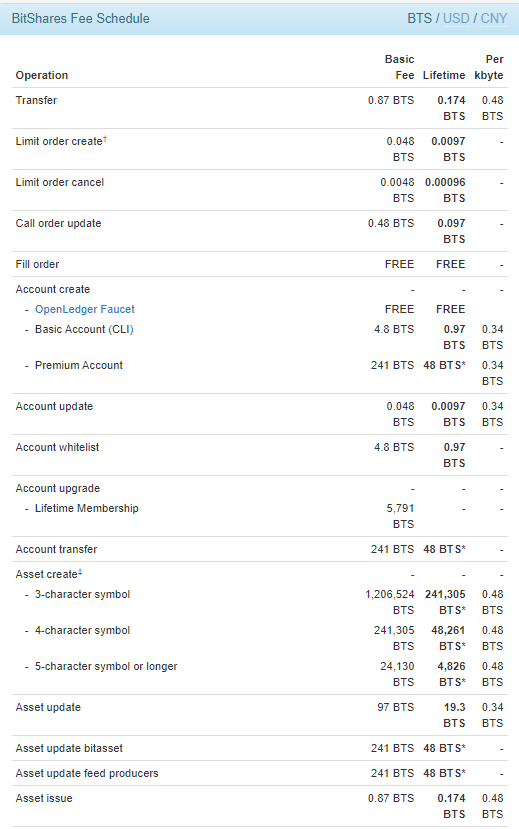Click the 4.8 BTS Account whitelist basic fee
Screen dimensions: 519x829
[x=394, y=447]
